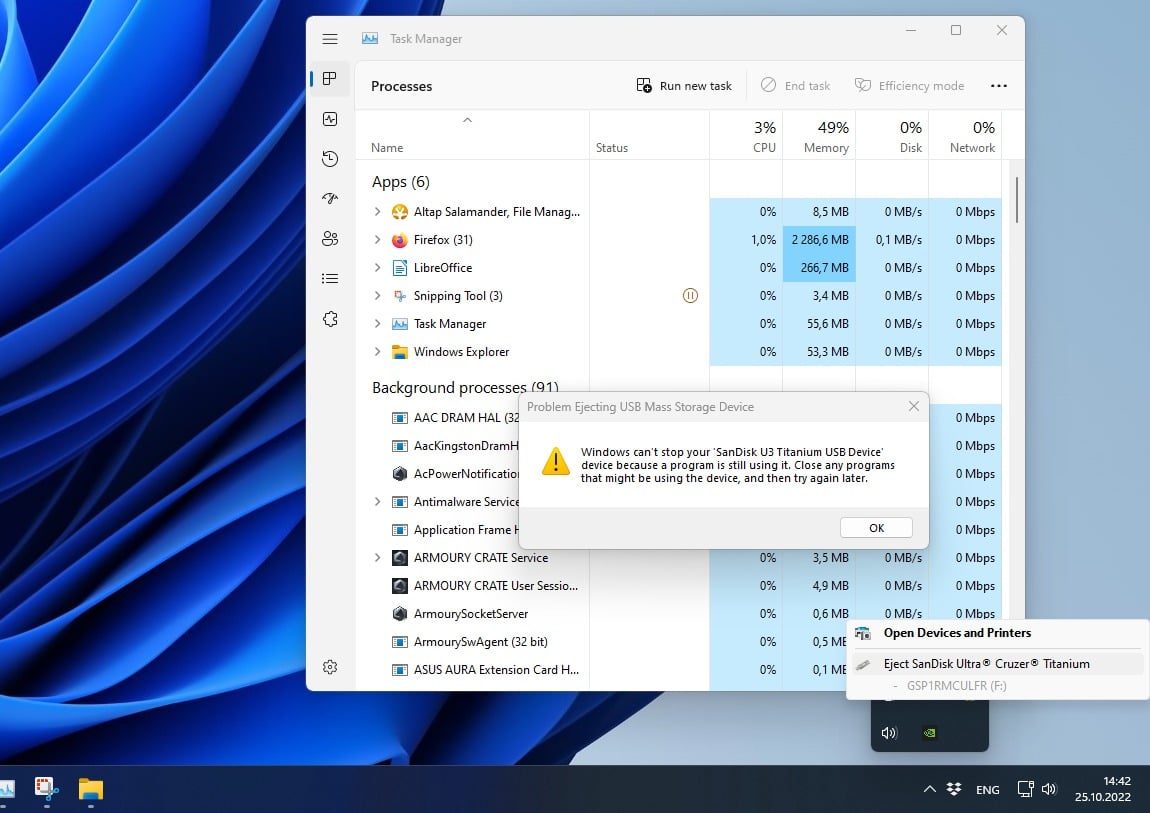This screenshot has height=813, width=1150.
Task: Toggle Efficiency mode button
Action: [909, 86]
